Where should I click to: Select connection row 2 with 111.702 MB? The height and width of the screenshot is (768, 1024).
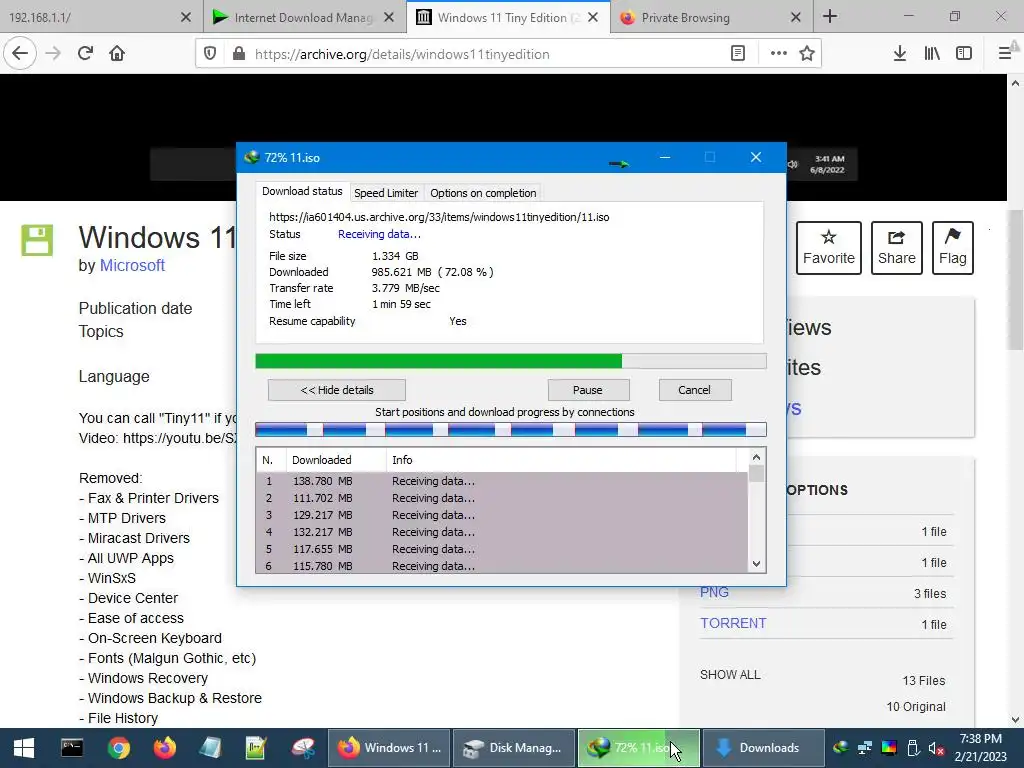pos(502,498)
